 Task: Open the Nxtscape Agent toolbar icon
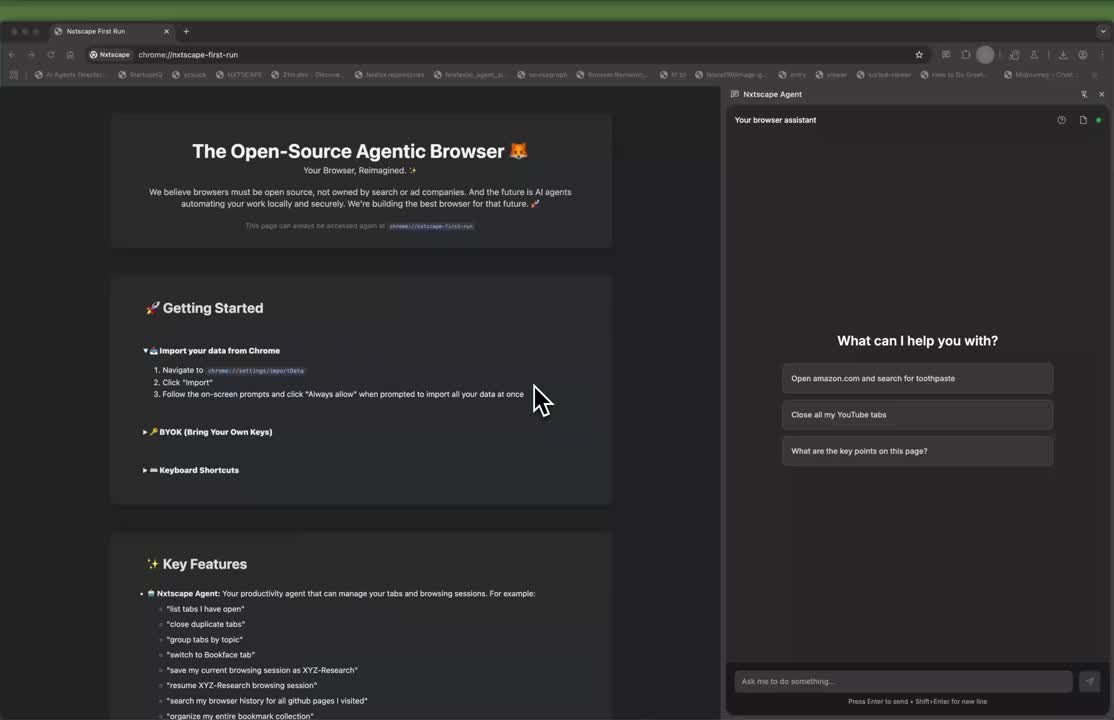click(x=946, y=55)
